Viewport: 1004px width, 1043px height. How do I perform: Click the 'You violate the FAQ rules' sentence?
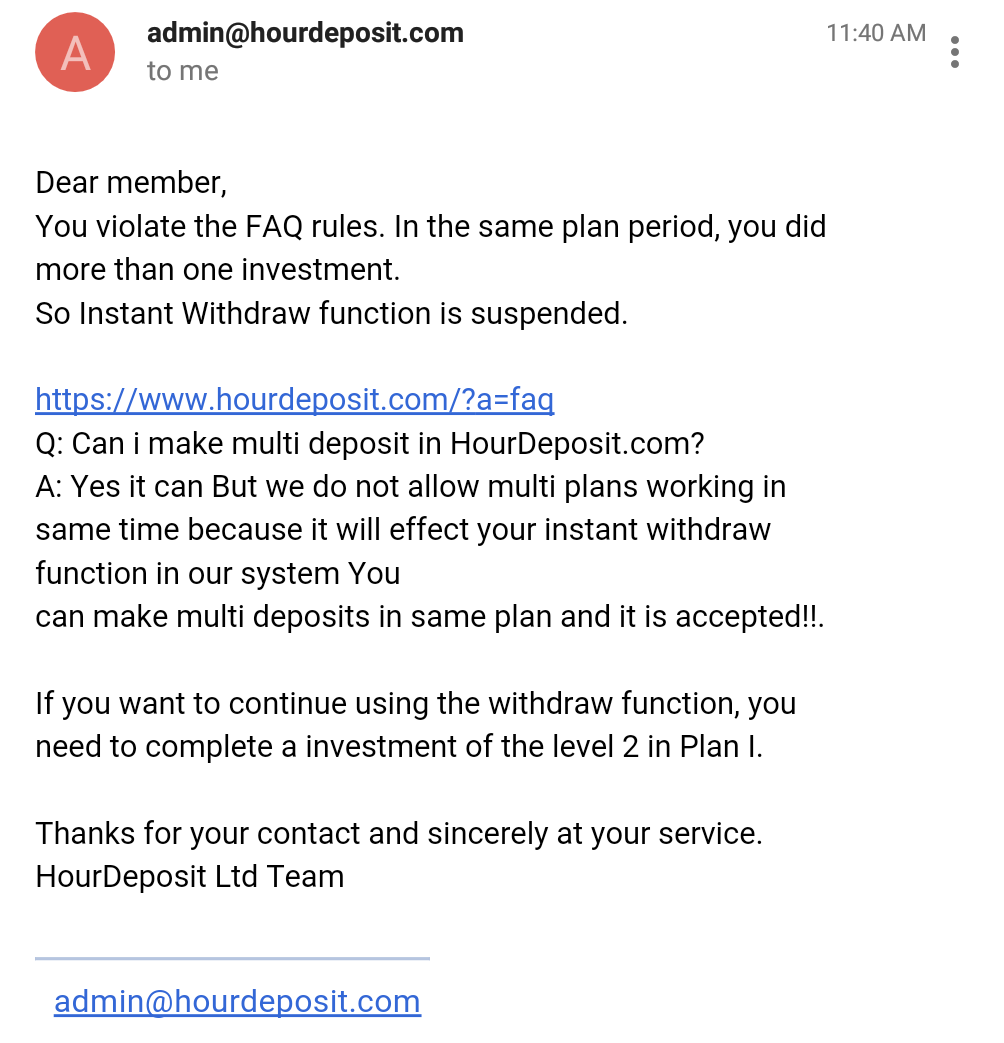point(430,227)
